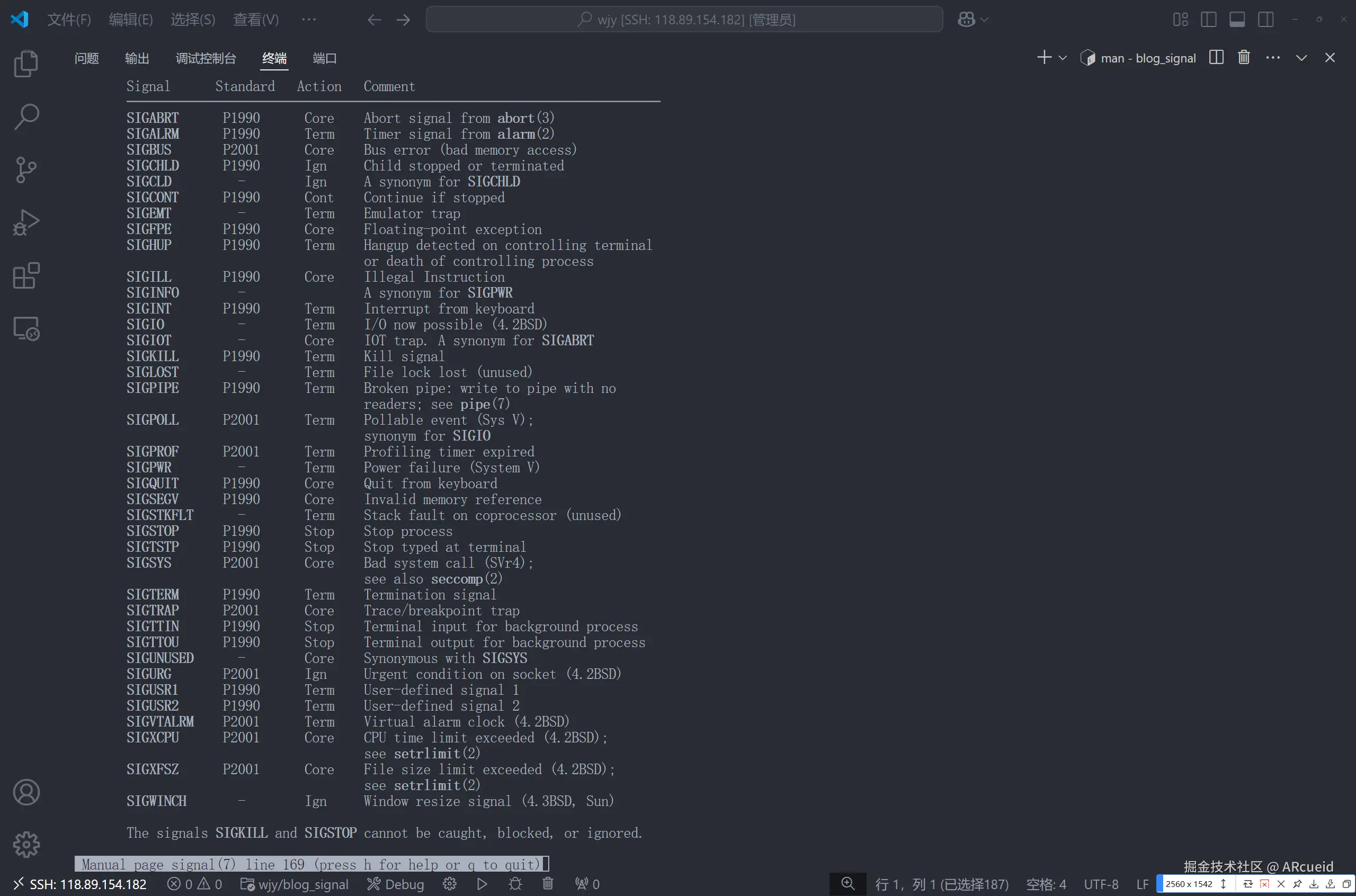Click SSH: 118.89.154.182 remote indicator

coord(80,884)
